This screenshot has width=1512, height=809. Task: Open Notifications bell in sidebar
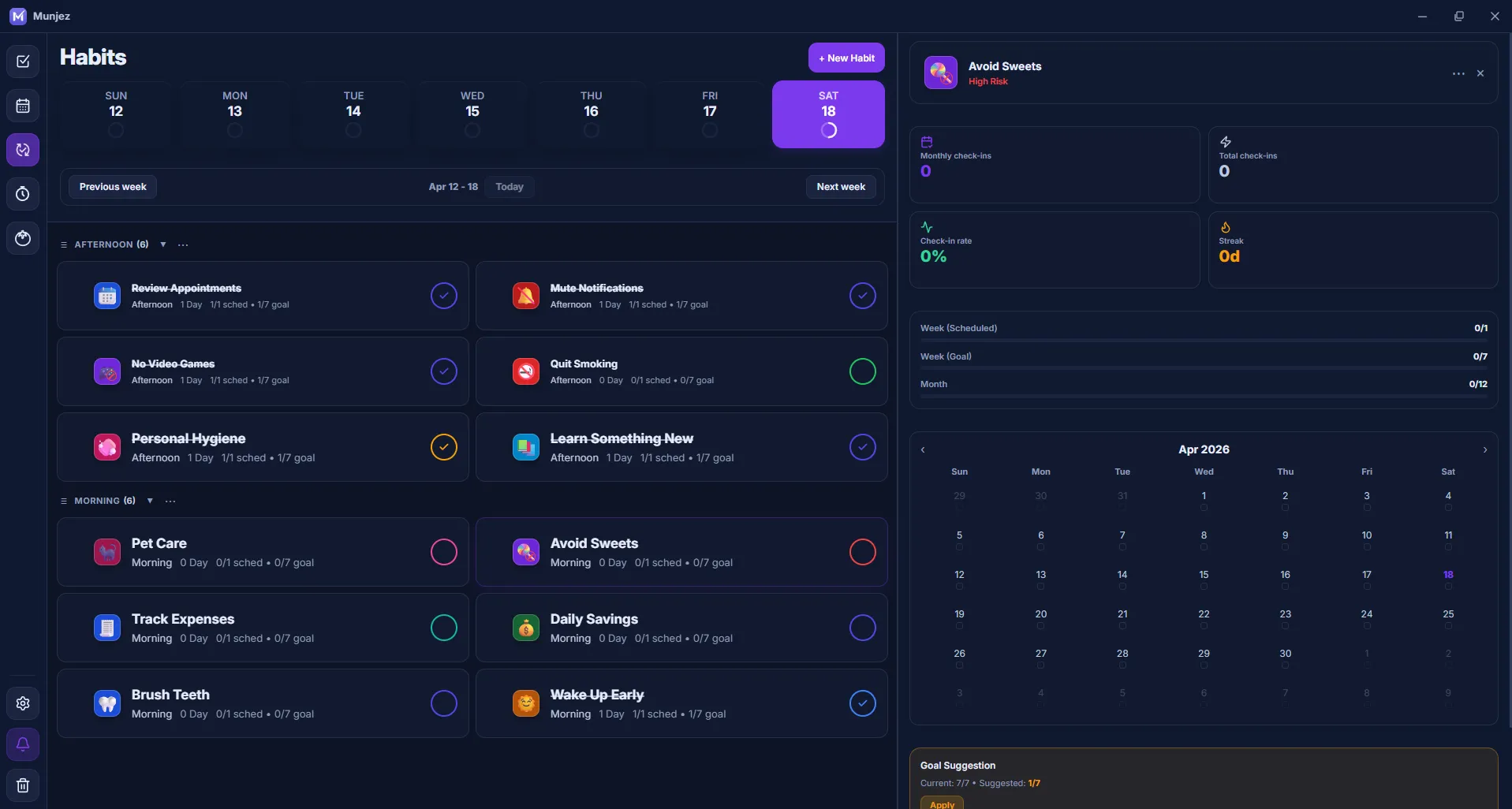23,744
